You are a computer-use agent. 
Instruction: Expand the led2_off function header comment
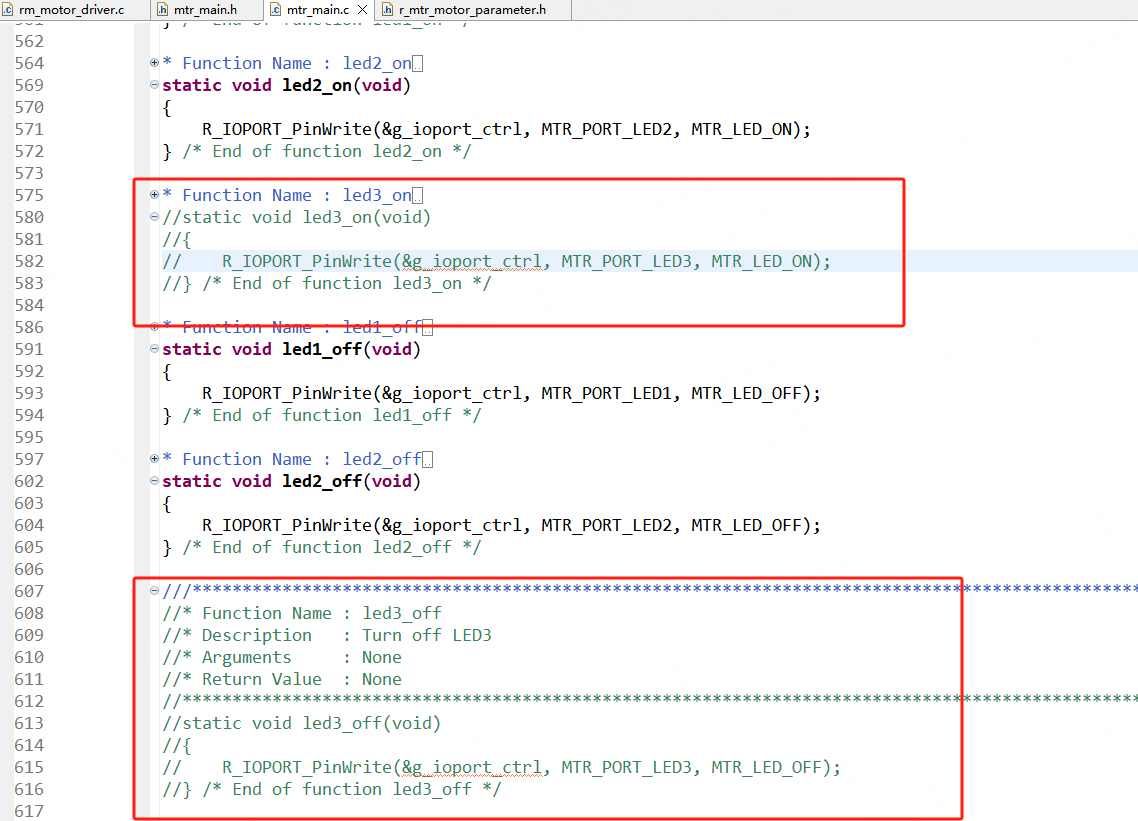point(154,459)
